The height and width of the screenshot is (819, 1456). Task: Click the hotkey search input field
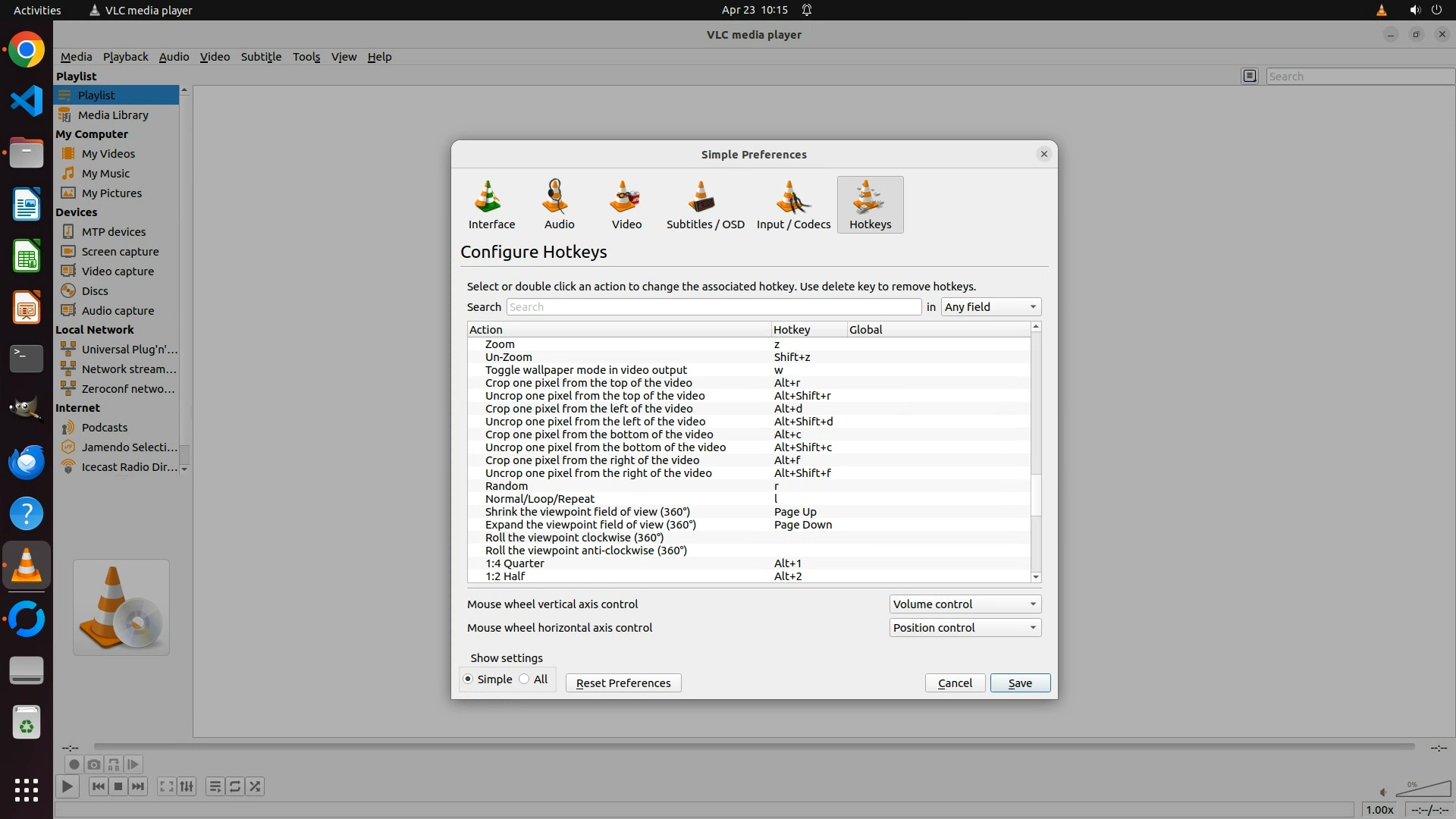[713, 307]
